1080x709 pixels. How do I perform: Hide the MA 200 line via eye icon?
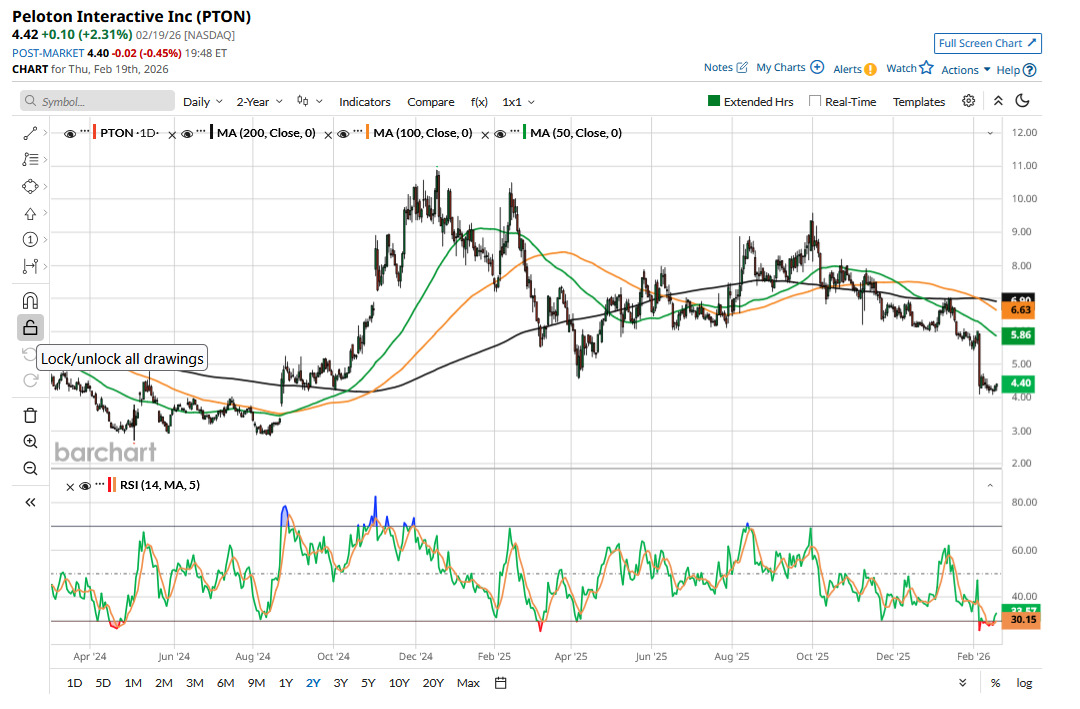(187, 133)
